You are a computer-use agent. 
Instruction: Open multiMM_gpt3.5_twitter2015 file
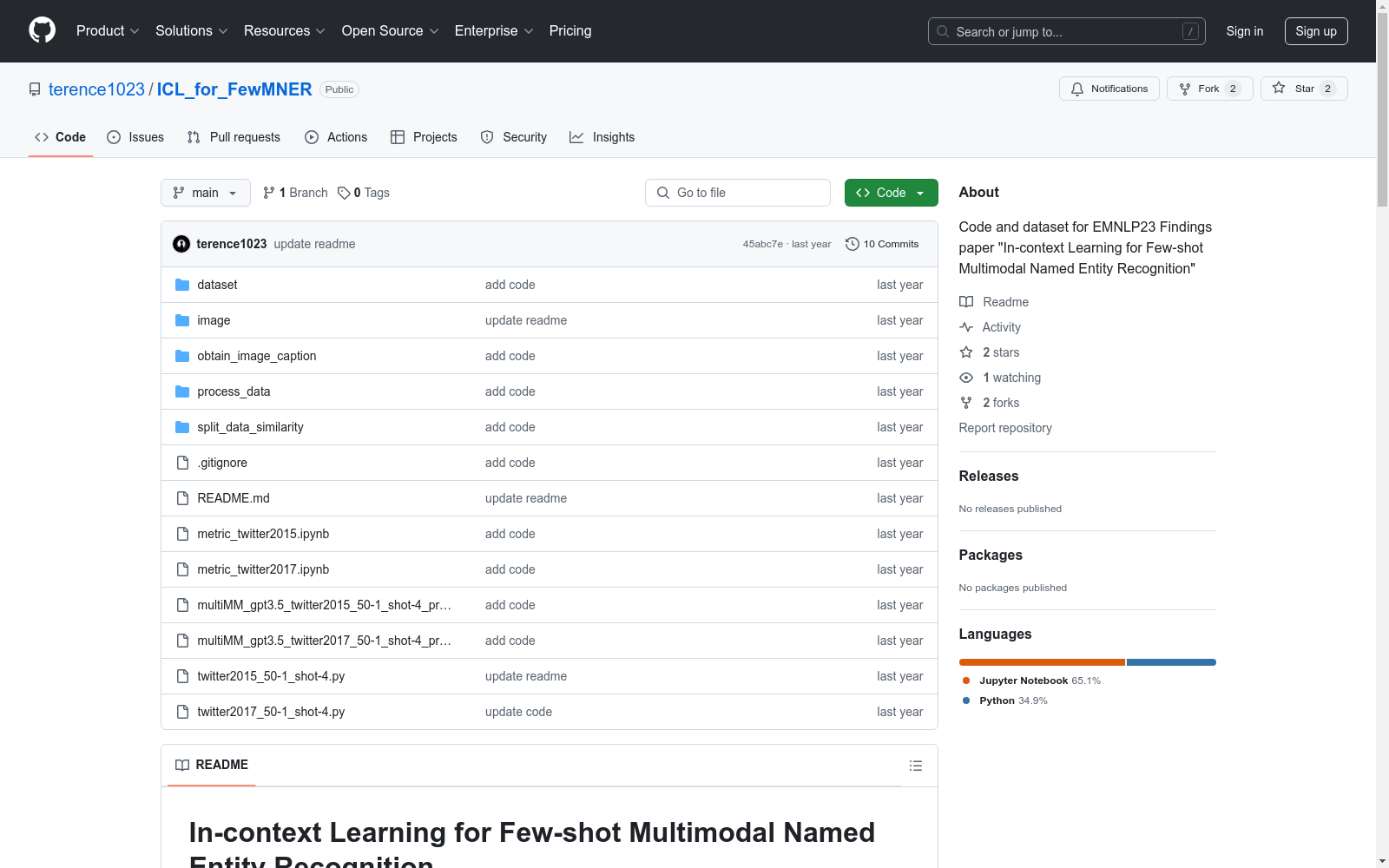coord(324,605)
